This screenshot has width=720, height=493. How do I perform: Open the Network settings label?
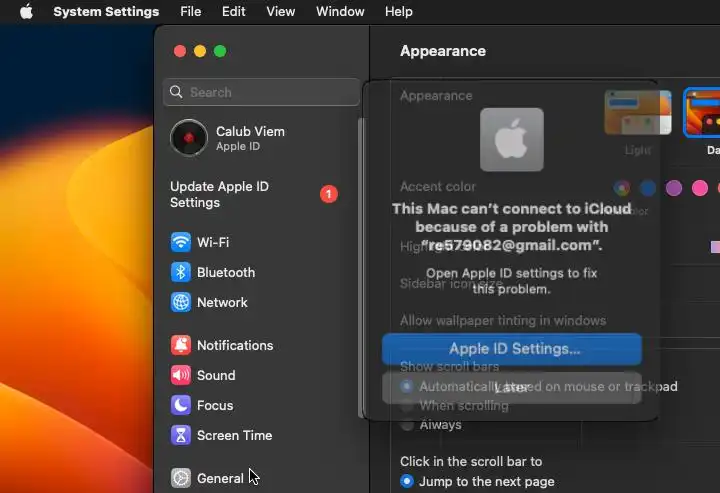click(222, 303)
